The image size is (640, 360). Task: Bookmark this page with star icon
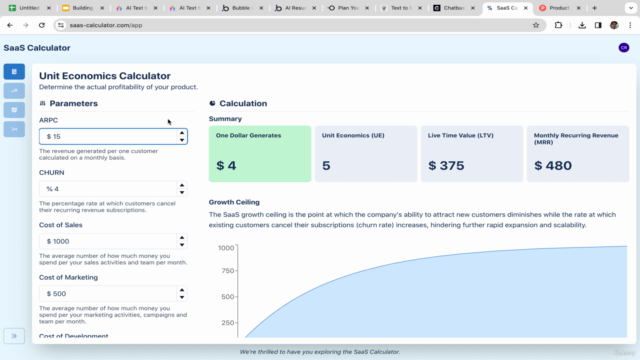536,25
